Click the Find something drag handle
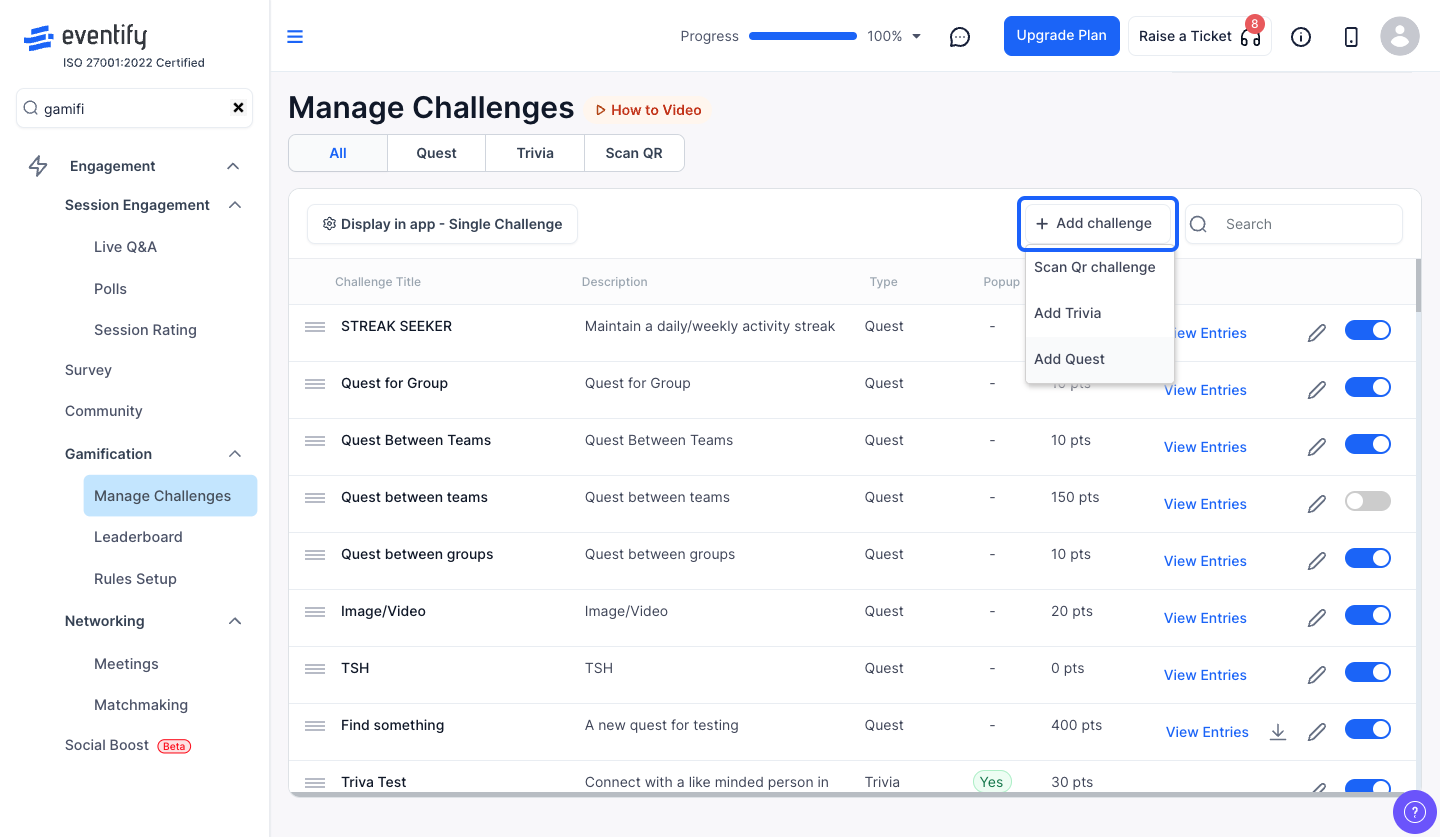Screen dimensions: 1440x837 (315, 726)
